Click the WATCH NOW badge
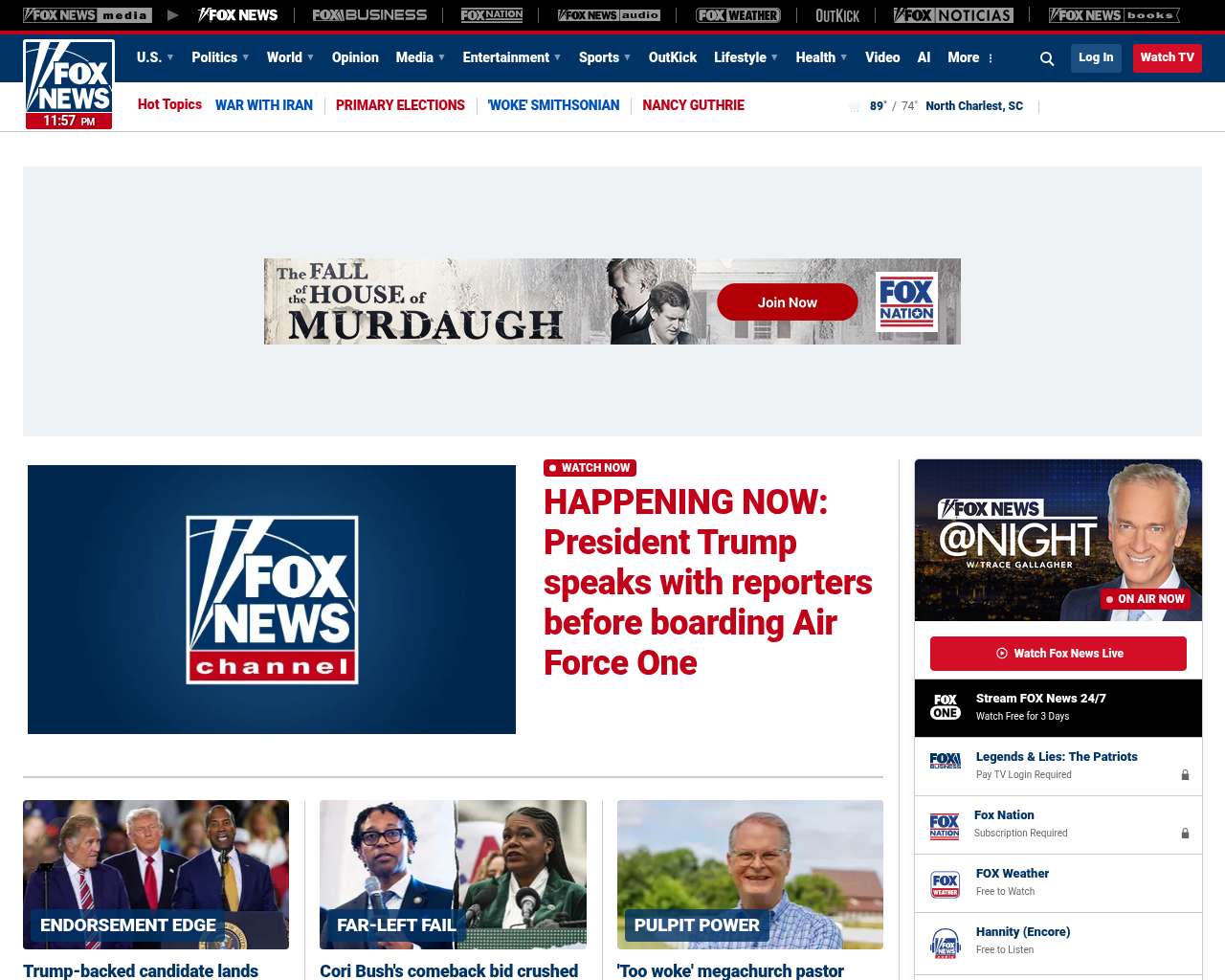 [x=590, y=468]
